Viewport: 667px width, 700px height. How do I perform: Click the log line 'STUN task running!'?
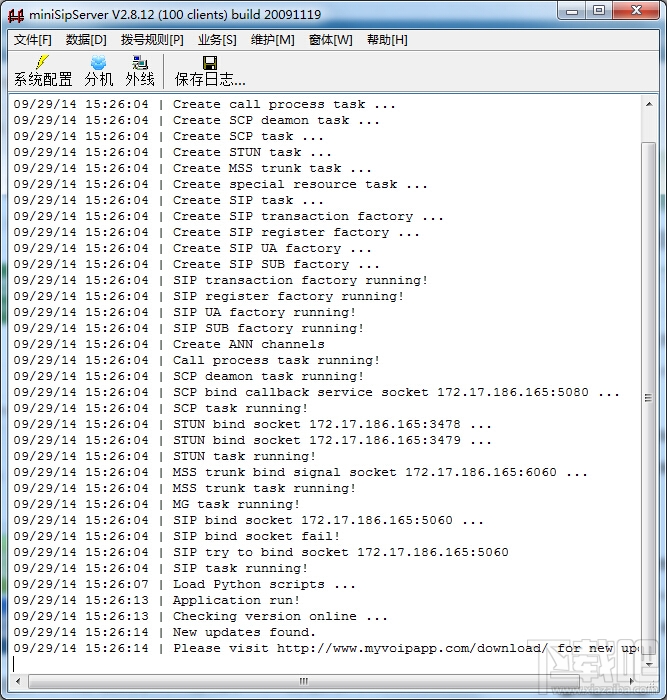click(x=244, y=457)
